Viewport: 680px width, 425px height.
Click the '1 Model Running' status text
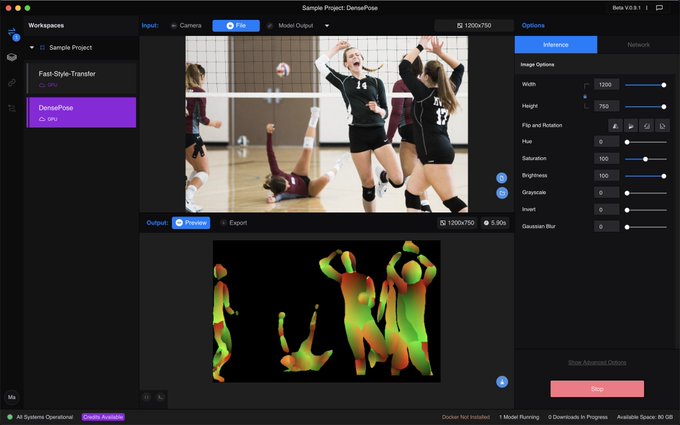coord(519,417)
